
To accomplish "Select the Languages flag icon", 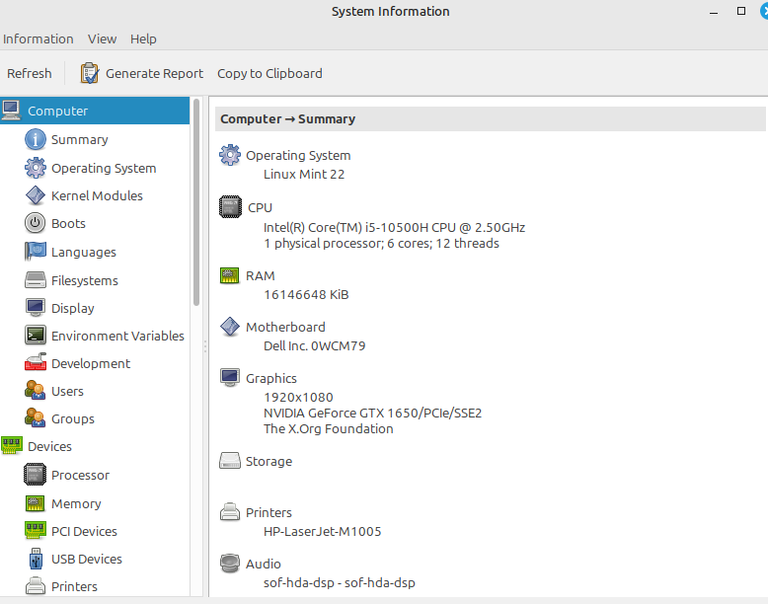I will [x=35, y=252].
